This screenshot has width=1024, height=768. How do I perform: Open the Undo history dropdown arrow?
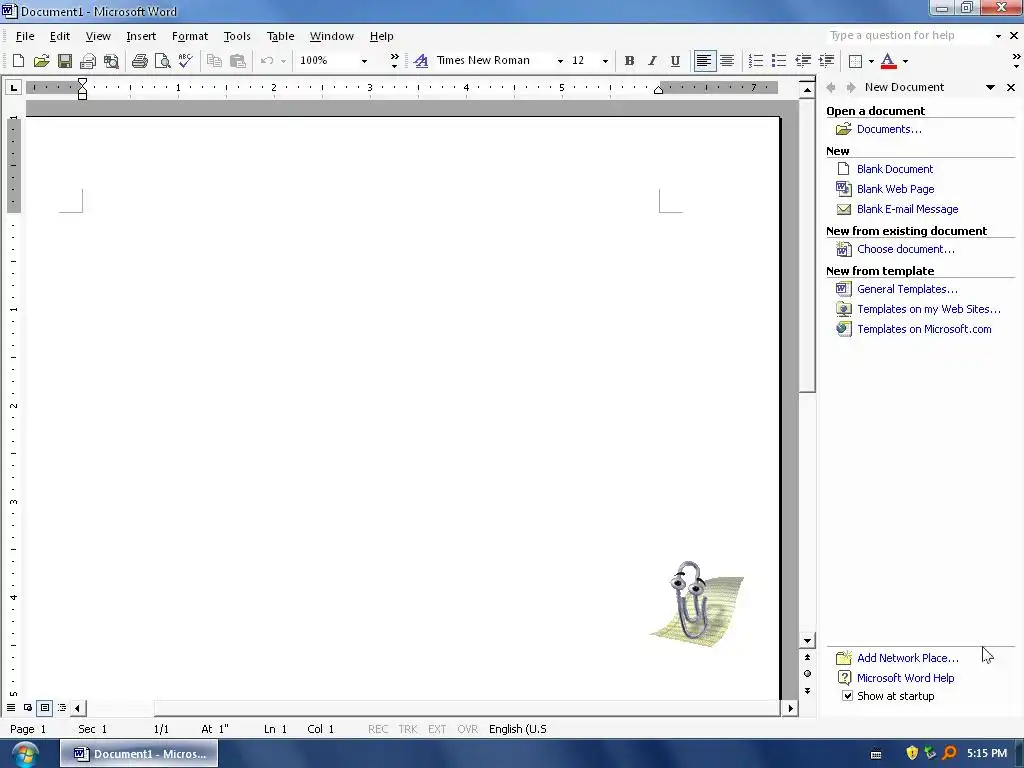[283, 61]
